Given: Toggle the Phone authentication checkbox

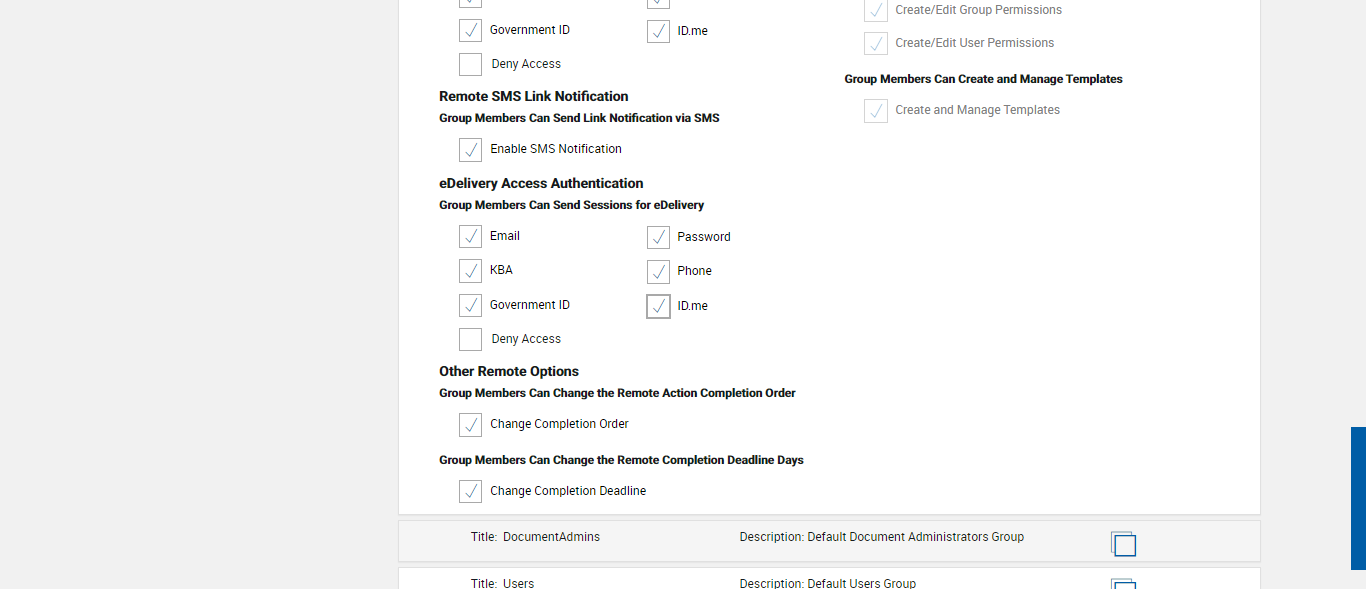Looking at the screenshot, I should (x=658, y=271).
